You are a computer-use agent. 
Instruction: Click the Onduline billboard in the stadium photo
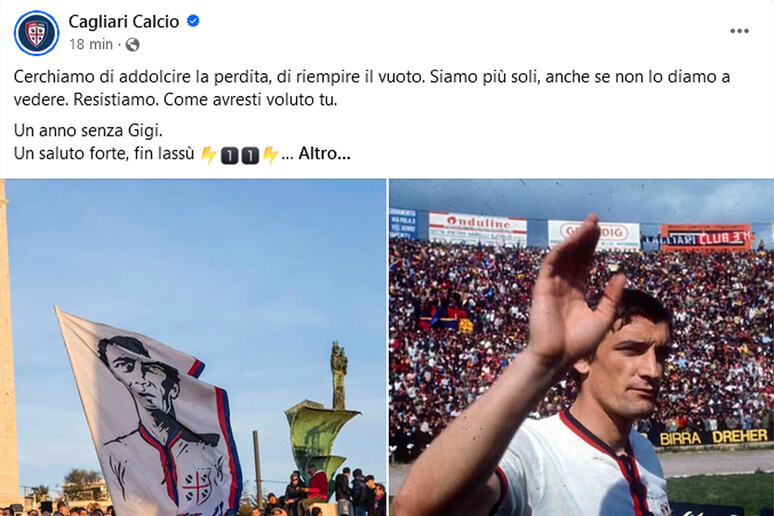[477, 230]
